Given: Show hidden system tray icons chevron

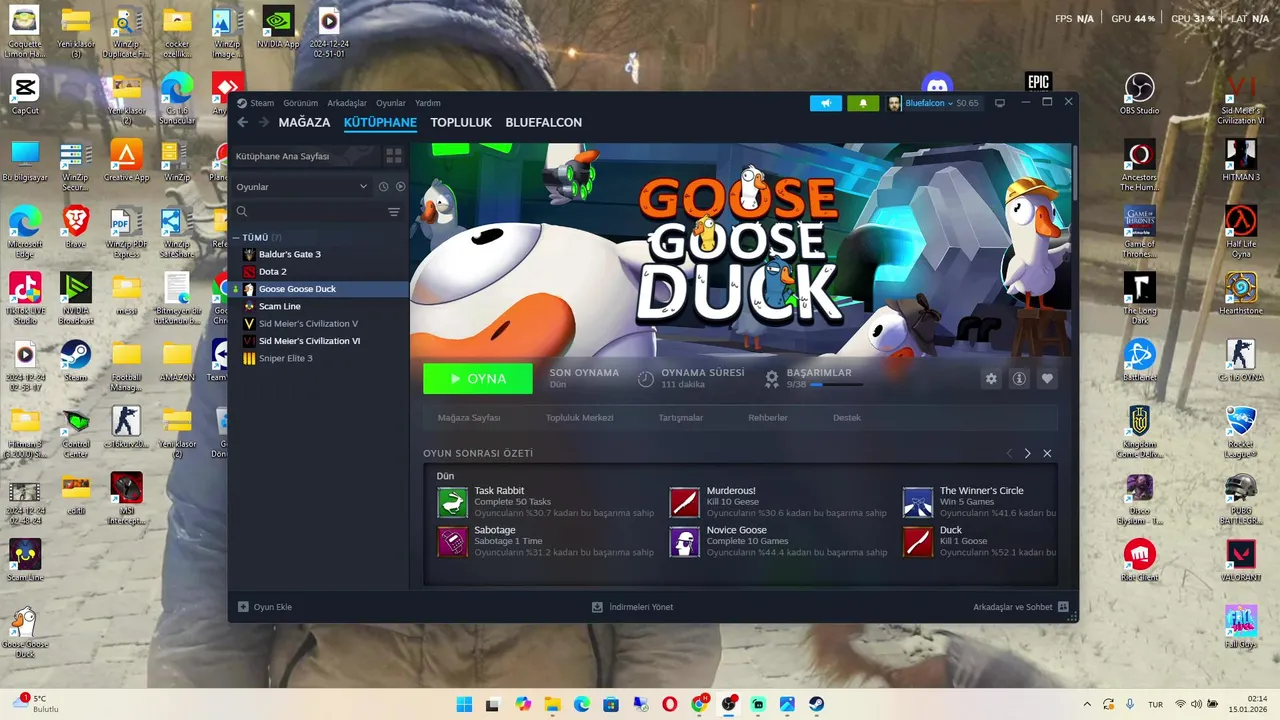Looking at the screenshot, I should click(1087, 704).
